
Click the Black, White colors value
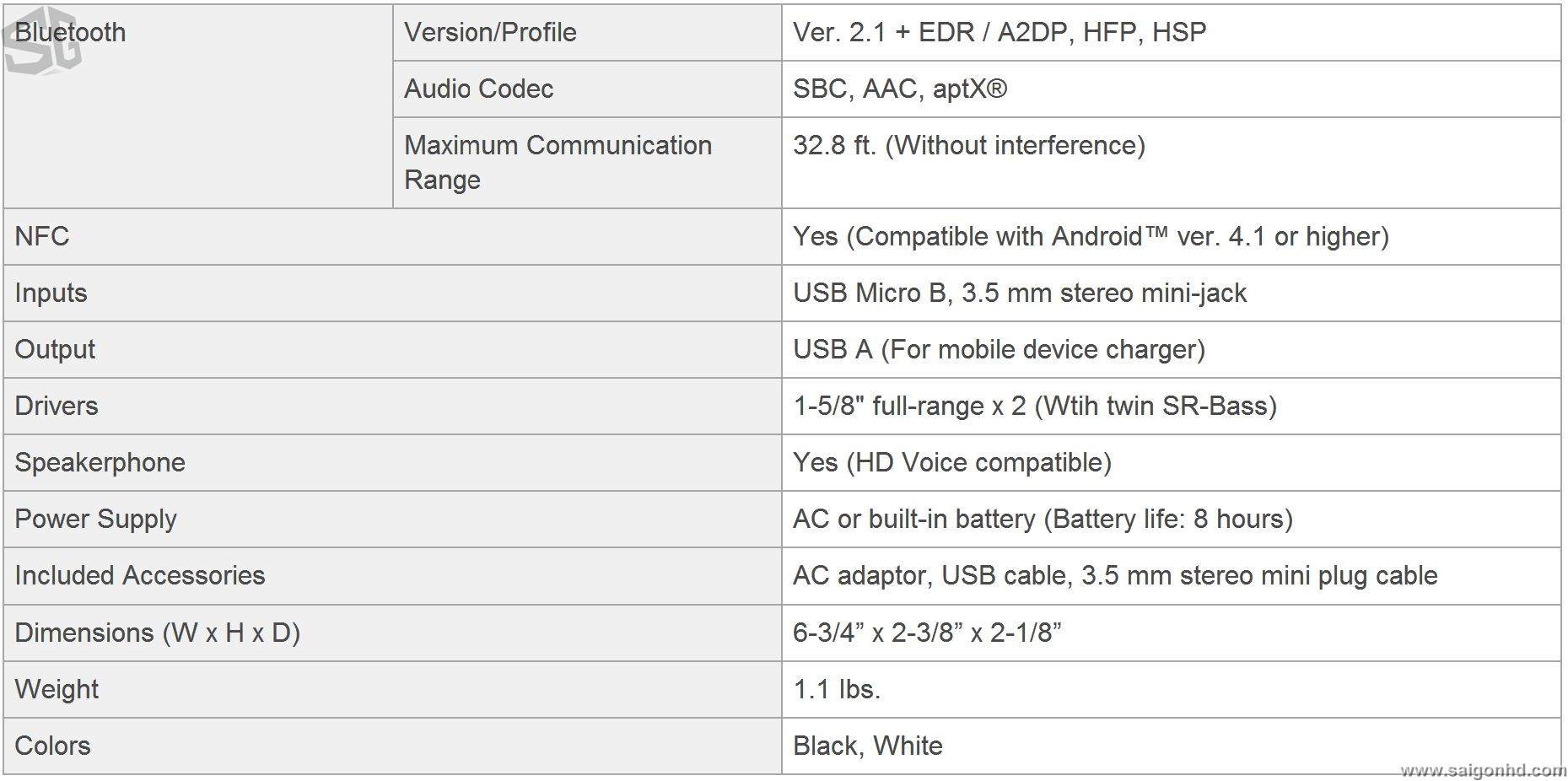pos(867,746)
